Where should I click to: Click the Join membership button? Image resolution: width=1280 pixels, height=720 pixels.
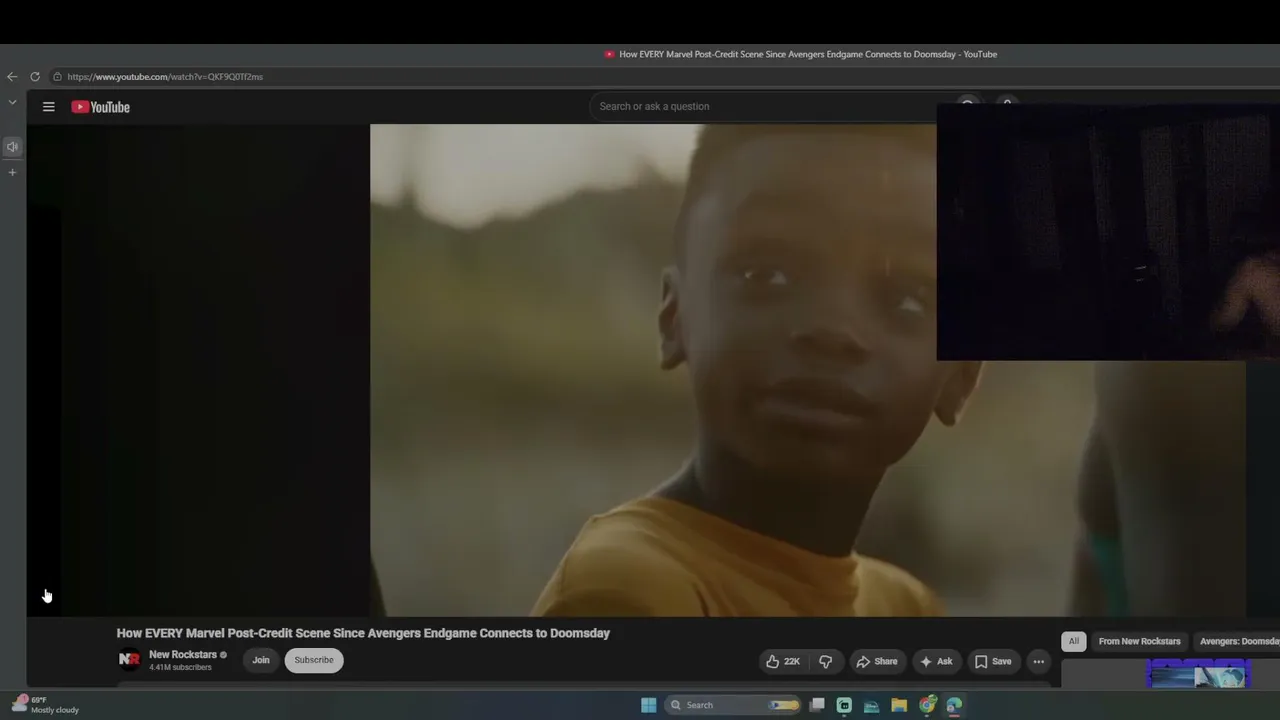coord(261,660)
